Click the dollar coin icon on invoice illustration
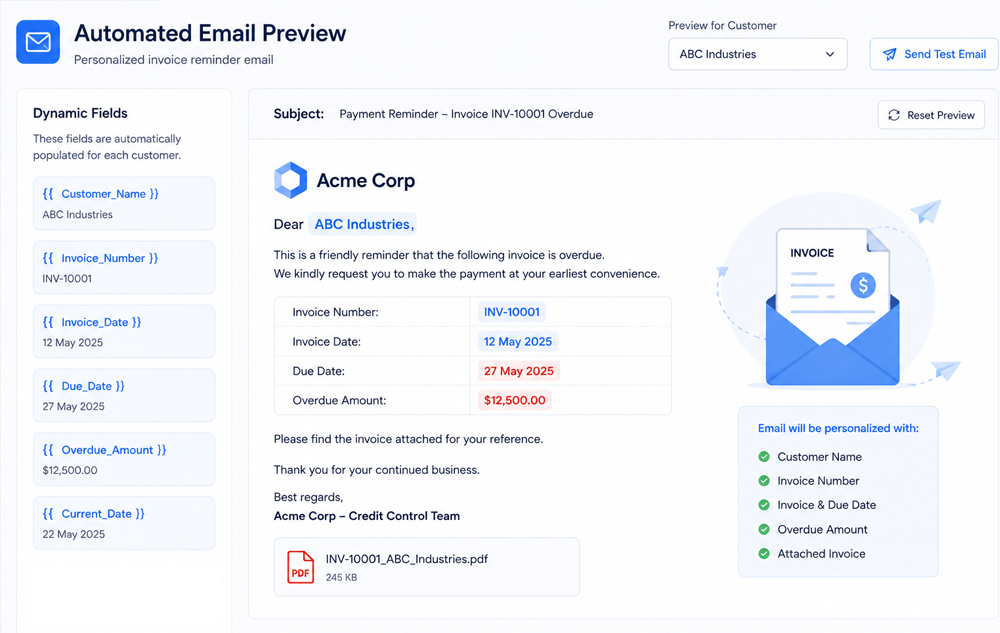This screenshot has height=633, width=1000. [863, 285]
